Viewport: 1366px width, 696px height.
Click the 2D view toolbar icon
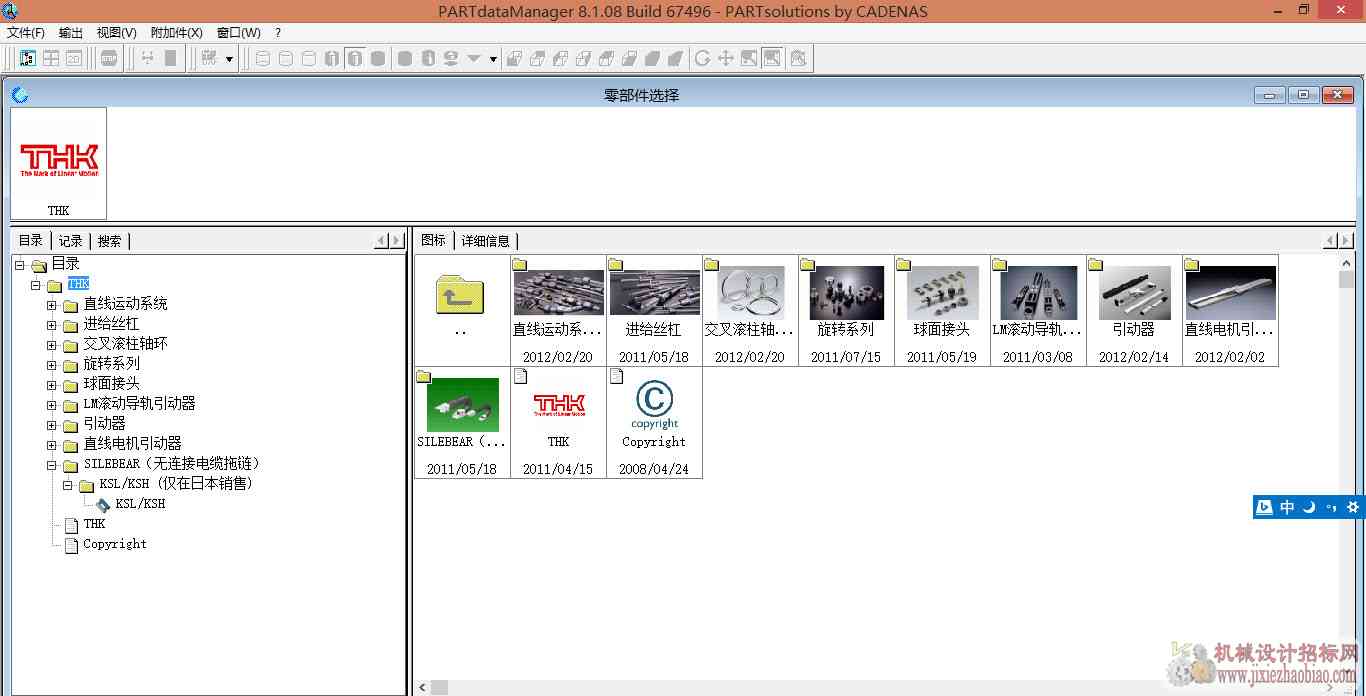pos(74,58)
